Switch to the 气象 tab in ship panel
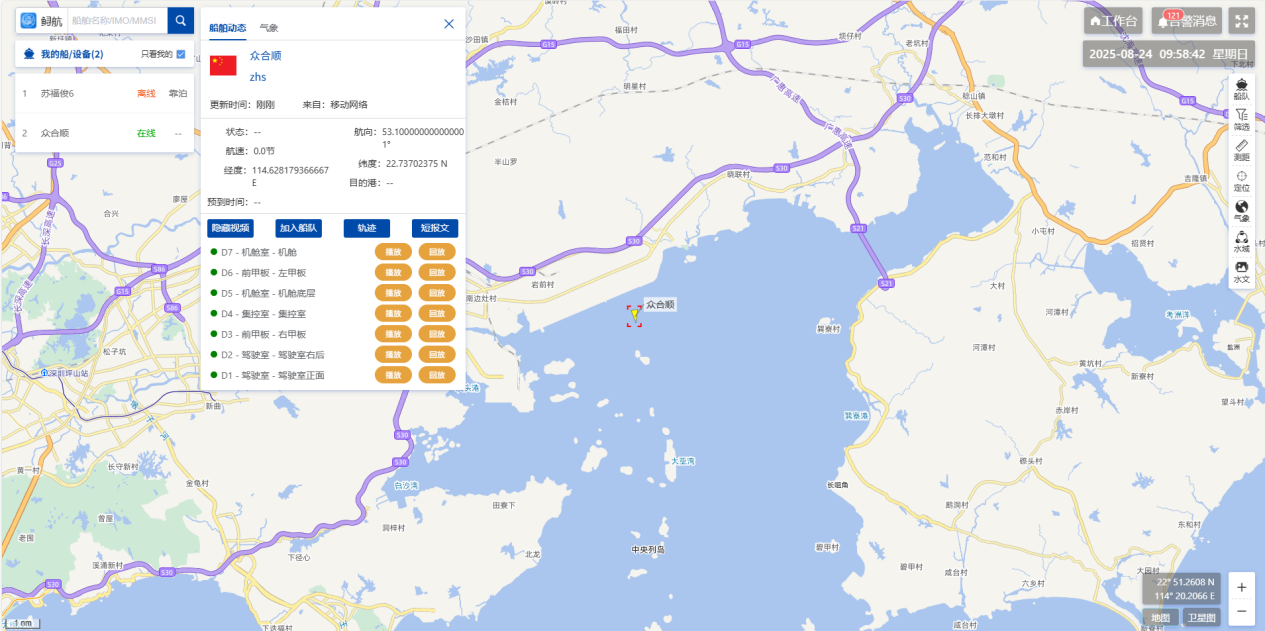The image size is (1265, 631). 269,28
